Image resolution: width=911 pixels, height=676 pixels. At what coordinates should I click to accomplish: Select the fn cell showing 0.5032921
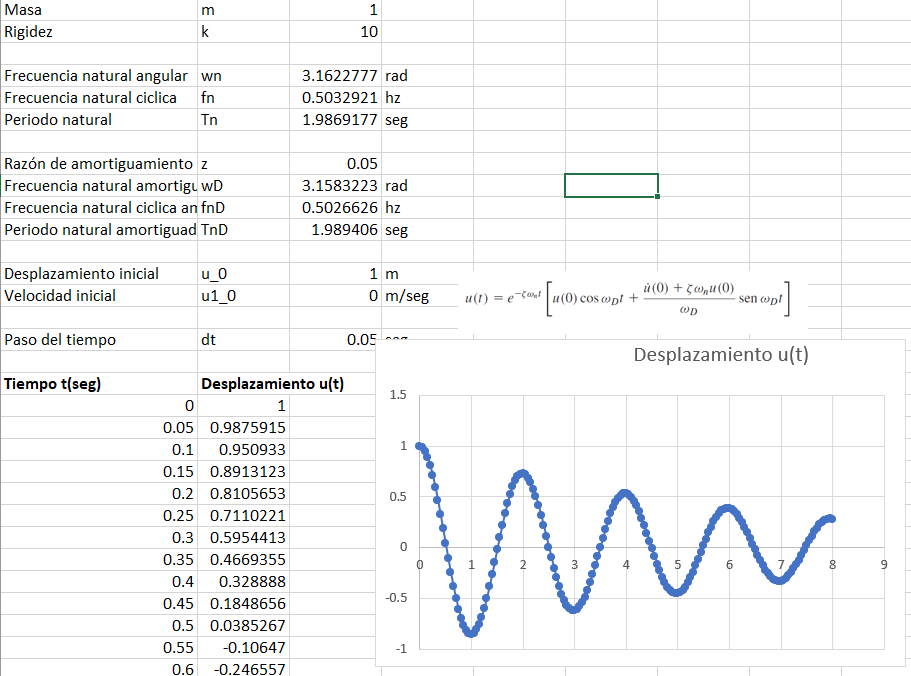pos(335,98)
